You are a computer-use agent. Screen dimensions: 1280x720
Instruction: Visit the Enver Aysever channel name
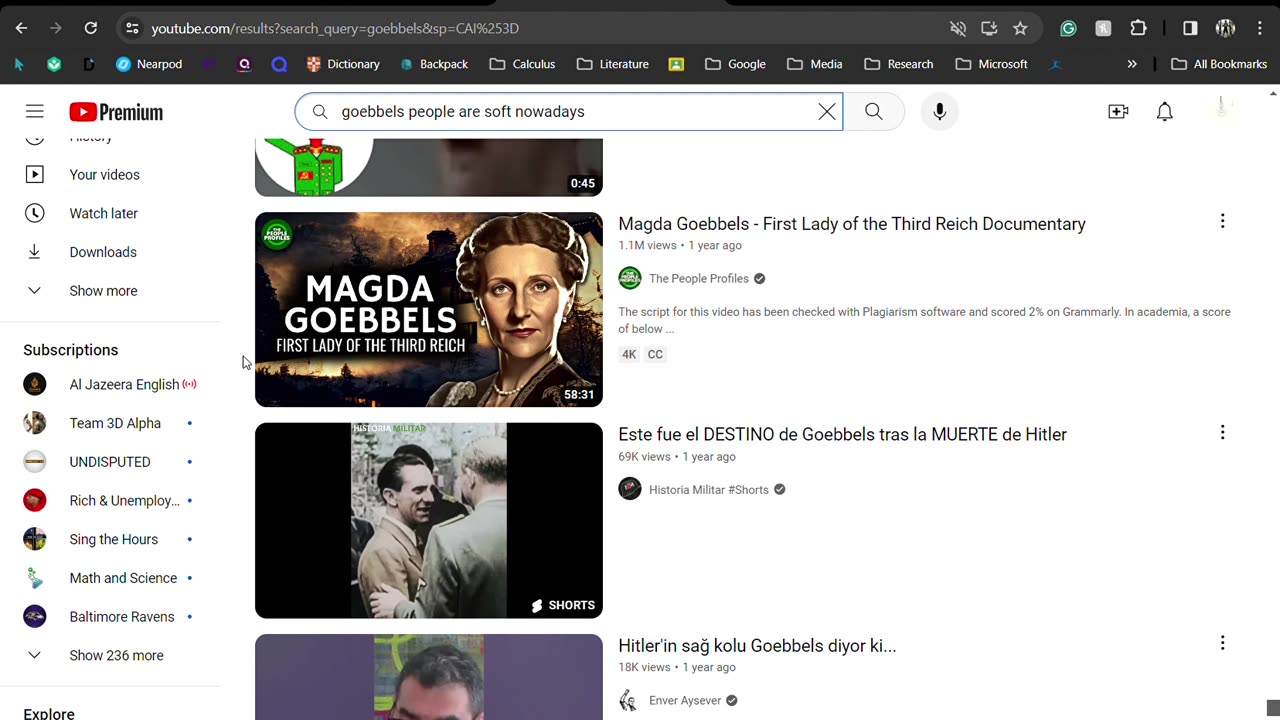coord(685,701)
